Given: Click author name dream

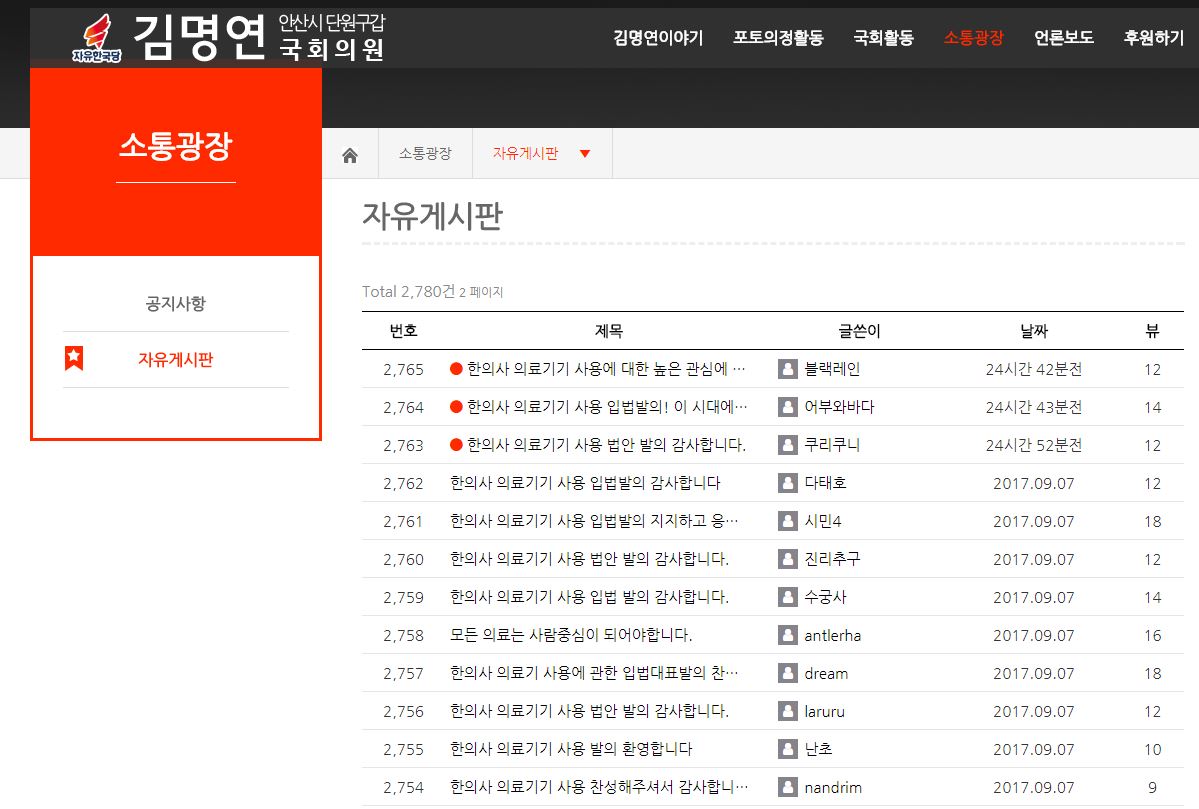Looking at the screenshot, I should click(x=826, y=673).
